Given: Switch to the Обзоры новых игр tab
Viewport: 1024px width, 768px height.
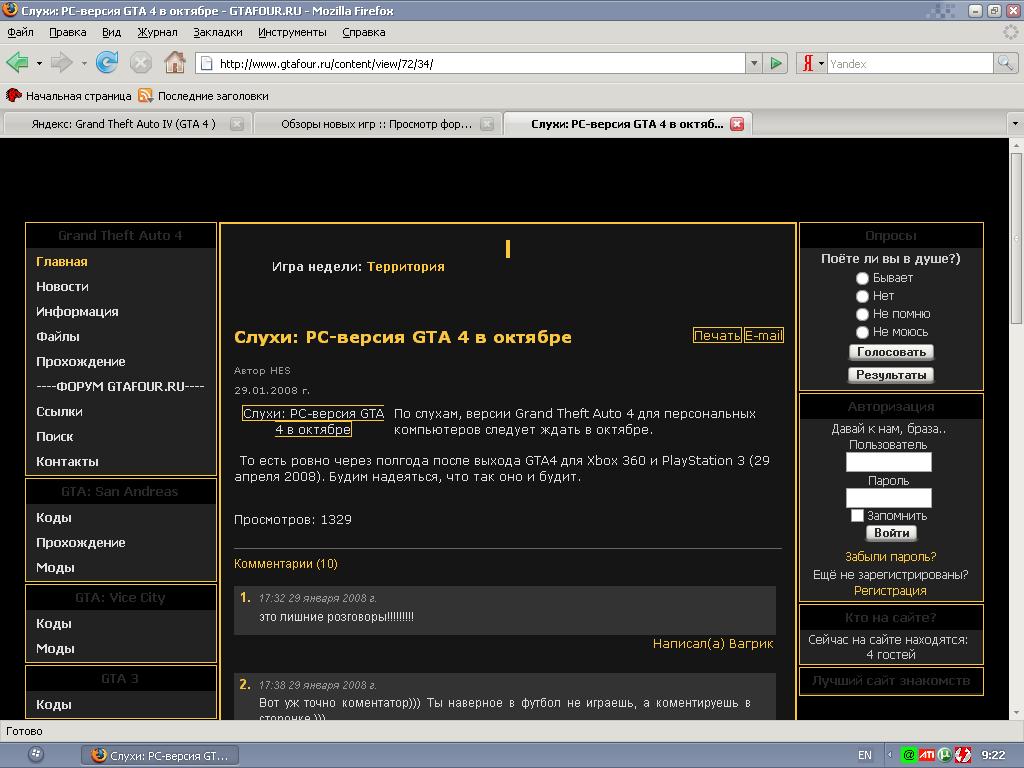Looking at the screenshot, I should (376, 124).
